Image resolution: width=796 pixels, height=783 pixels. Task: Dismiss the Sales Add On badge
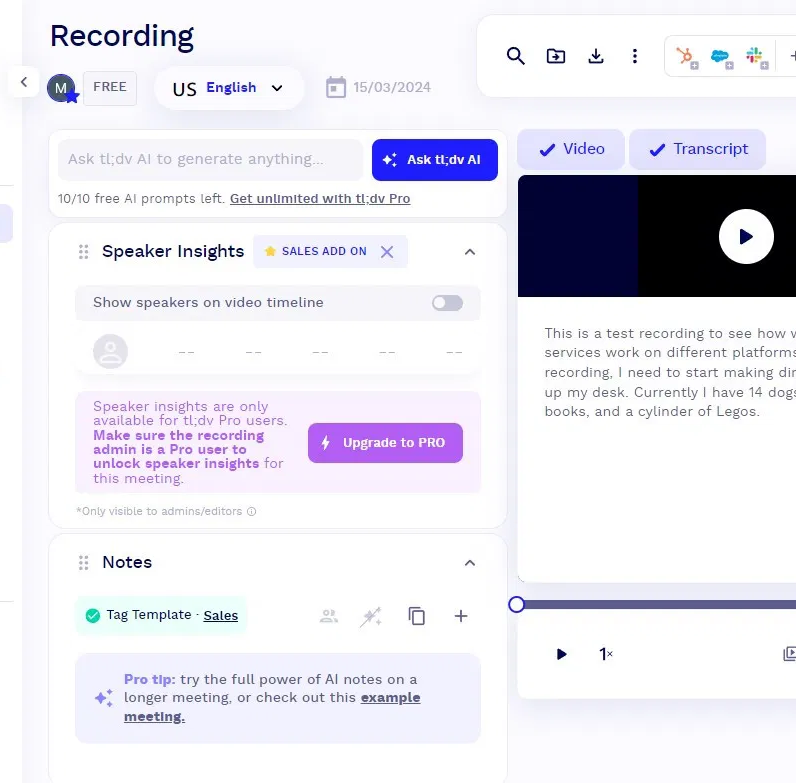click(x=387, y=252)
